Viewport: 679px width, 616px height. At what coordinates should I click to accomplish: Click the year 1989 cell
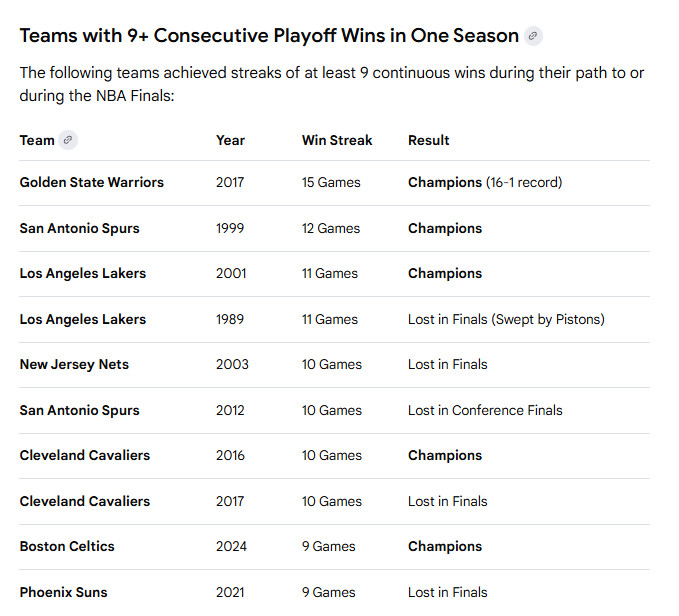[x=230, y=320]
